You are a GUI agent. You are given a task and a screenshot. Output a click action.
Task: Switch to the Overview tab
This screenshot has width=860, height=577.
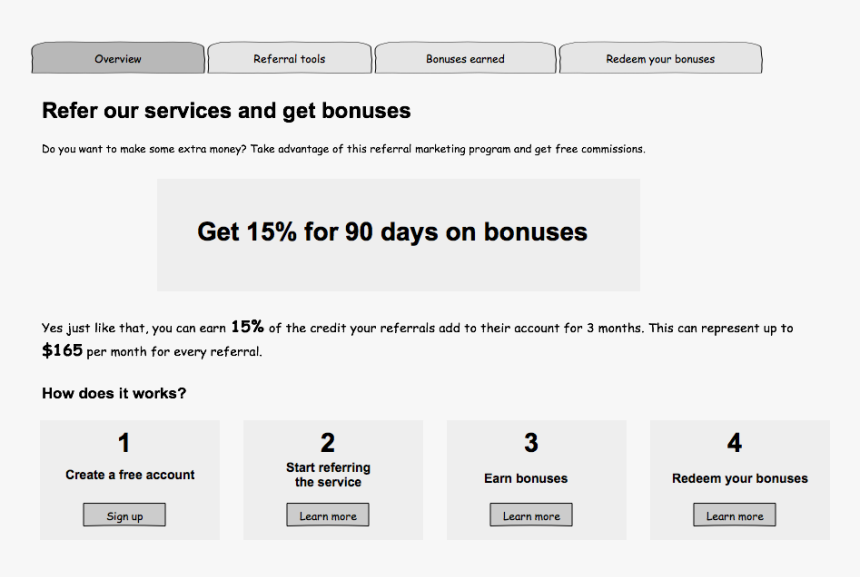tap(118, 59)
